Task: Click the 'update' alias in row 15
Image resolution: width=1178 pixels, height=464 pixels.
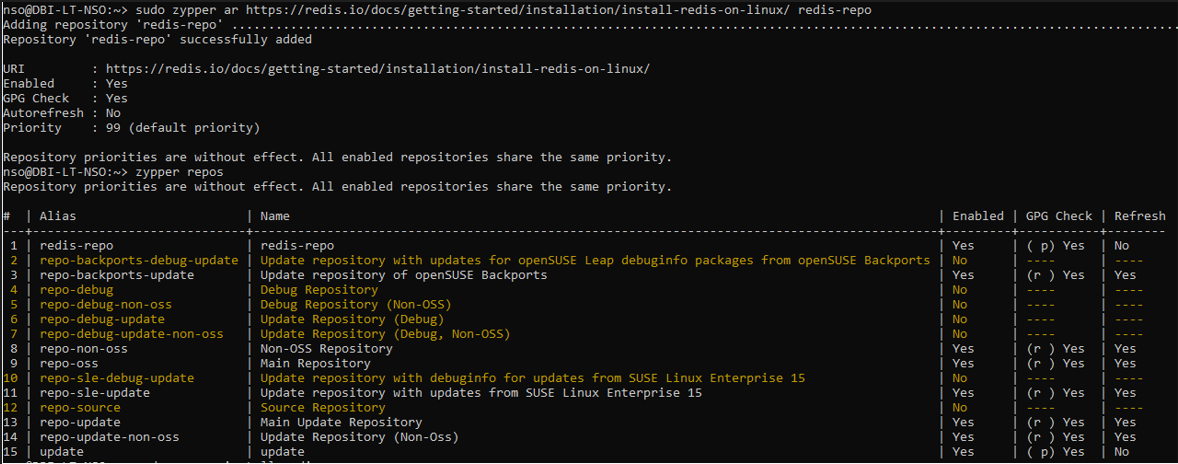Action: [x=62, y=452]
